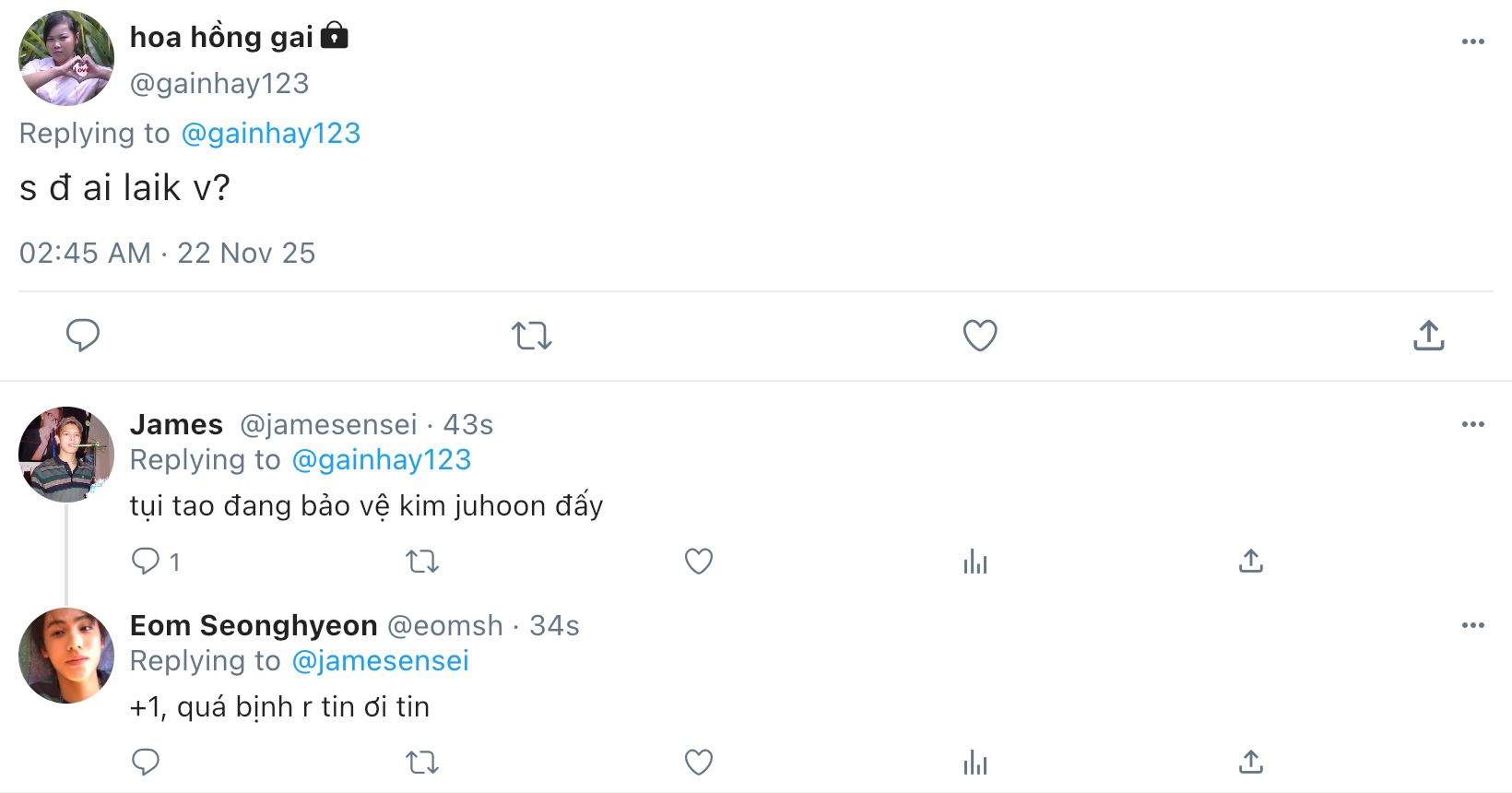Viewport: 1512px width, 793px height.
Task: Reply to James's tweet
Action: [x=146, y=561]
